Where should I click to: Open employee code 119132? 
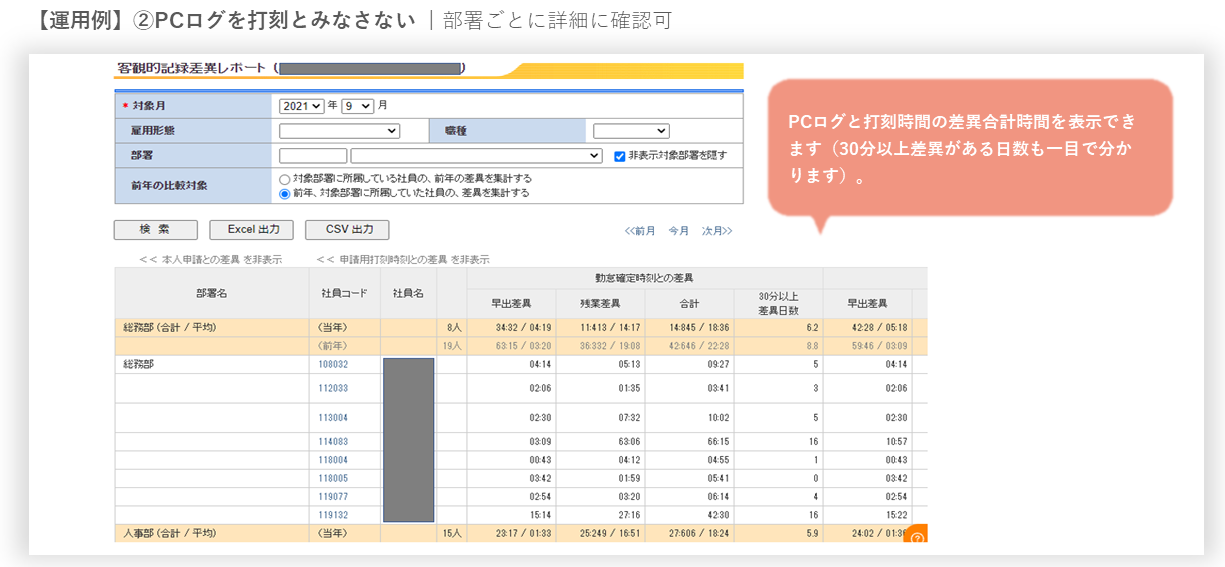pyautogui.click(x=333, y=515)
